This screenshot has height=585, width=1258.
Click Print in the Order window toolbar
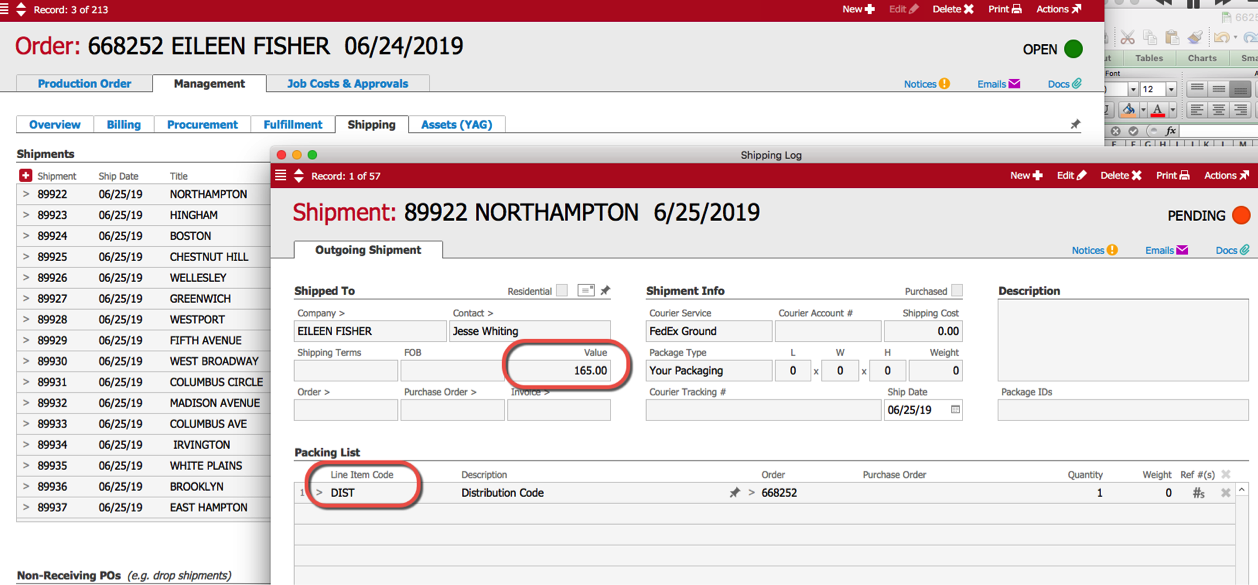coord(1005,9)
